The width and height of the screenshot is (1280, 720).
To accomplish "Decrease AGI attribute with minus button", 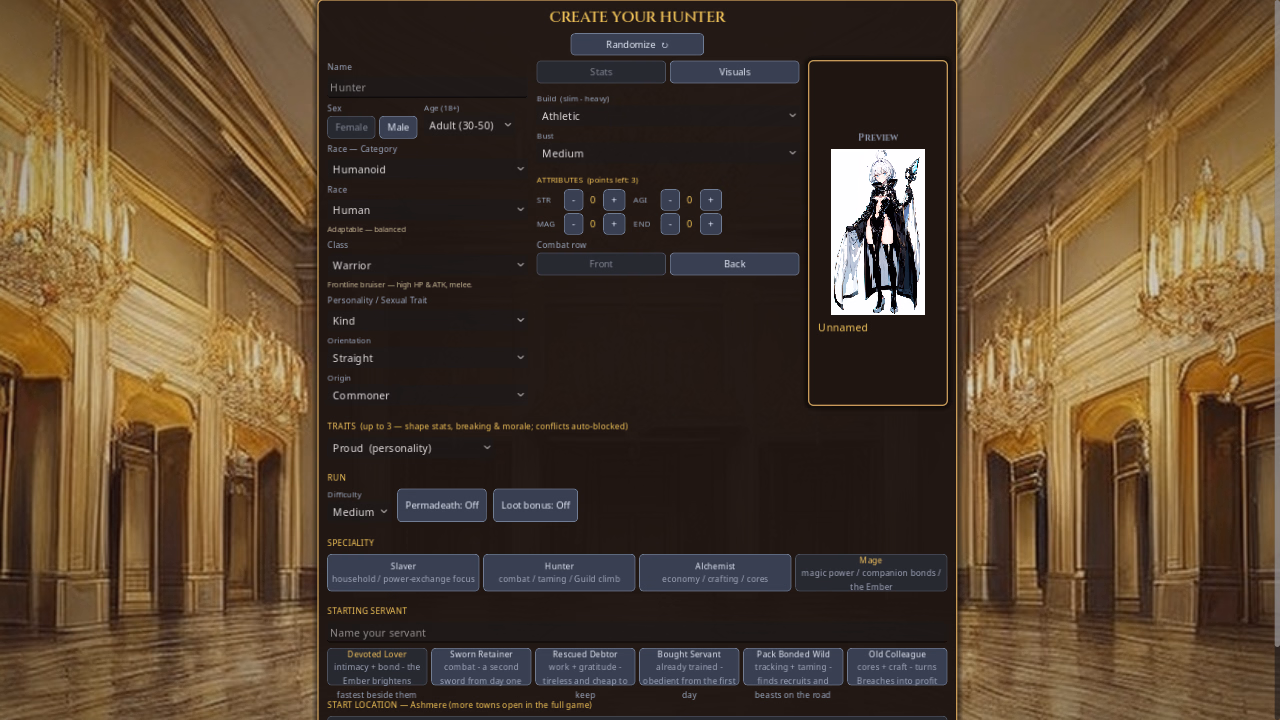I will 670,200.
